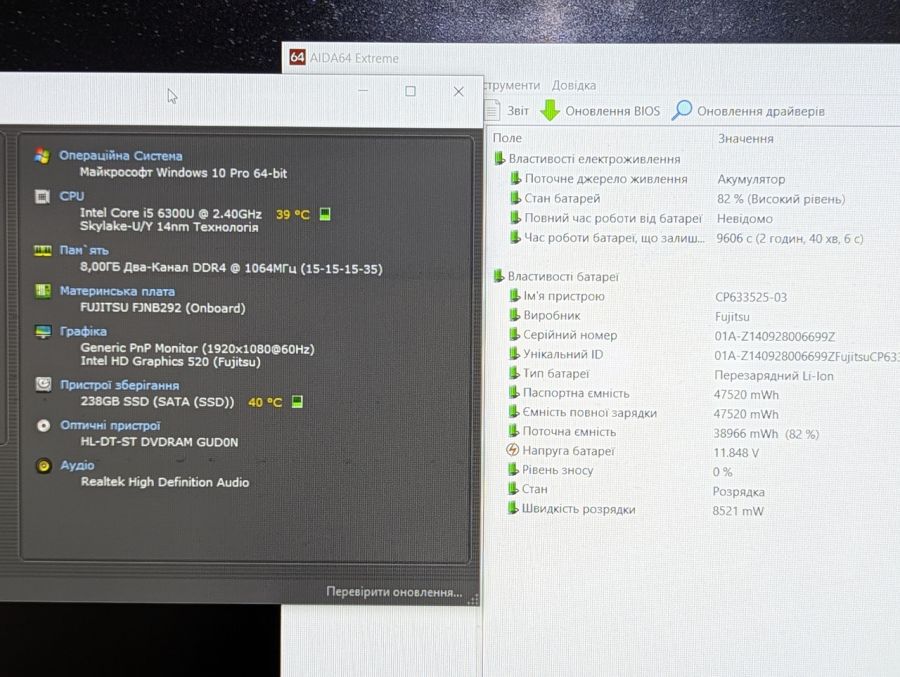The image size is (900, 677).
Task: Select the Час роботи батареї, що залиш... row
Action: click(x=686, y=238)
